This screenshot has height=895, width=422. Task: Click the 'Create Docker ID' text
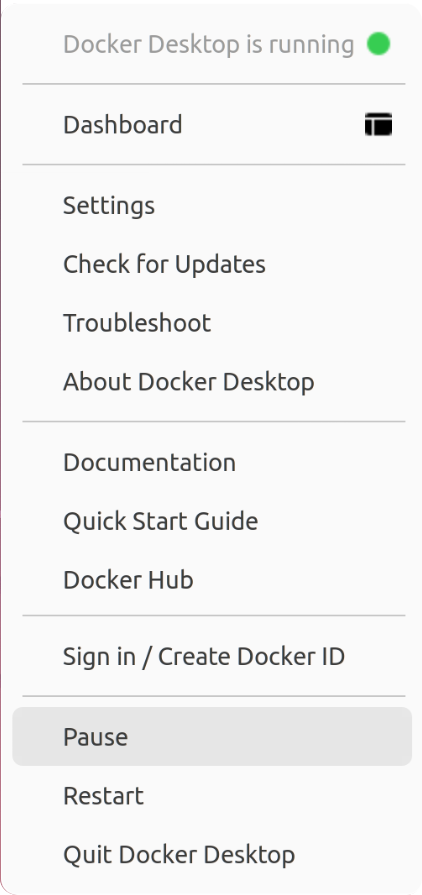coord(251,656)
